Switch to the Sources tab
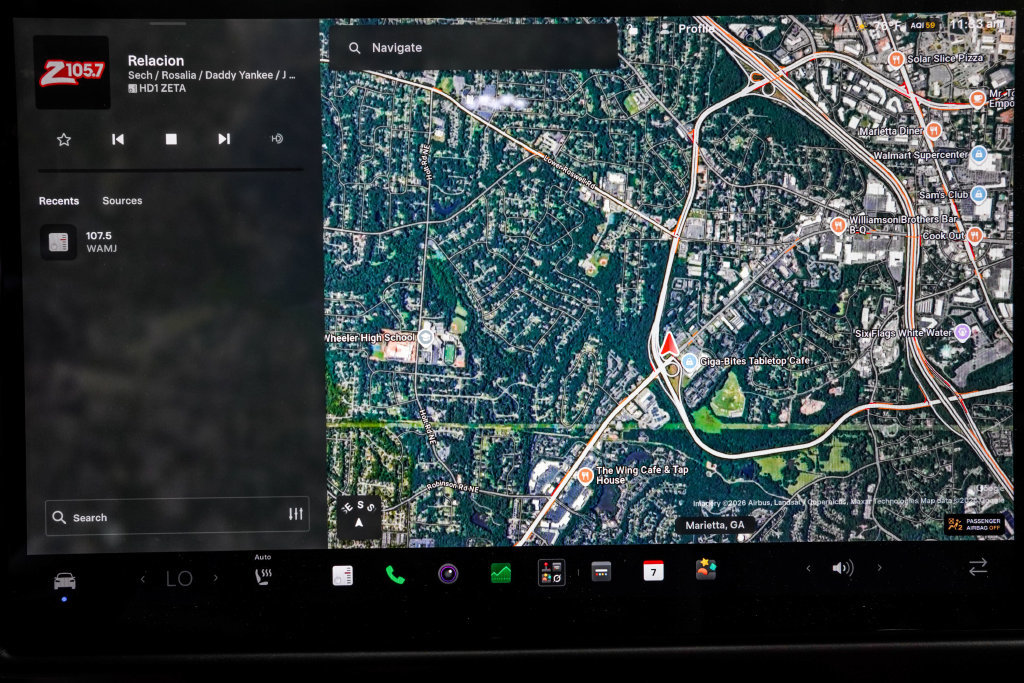1024x683 pixels. pyautogui.click(x=122, y=200)
